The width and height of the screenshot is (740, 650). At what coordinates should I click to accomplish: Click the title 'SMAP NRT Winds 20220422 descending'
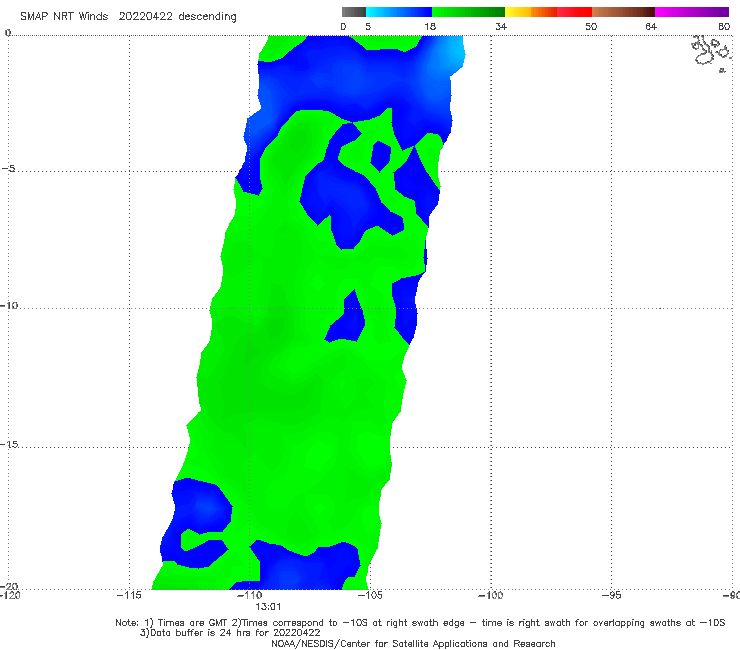coord(128,17)
